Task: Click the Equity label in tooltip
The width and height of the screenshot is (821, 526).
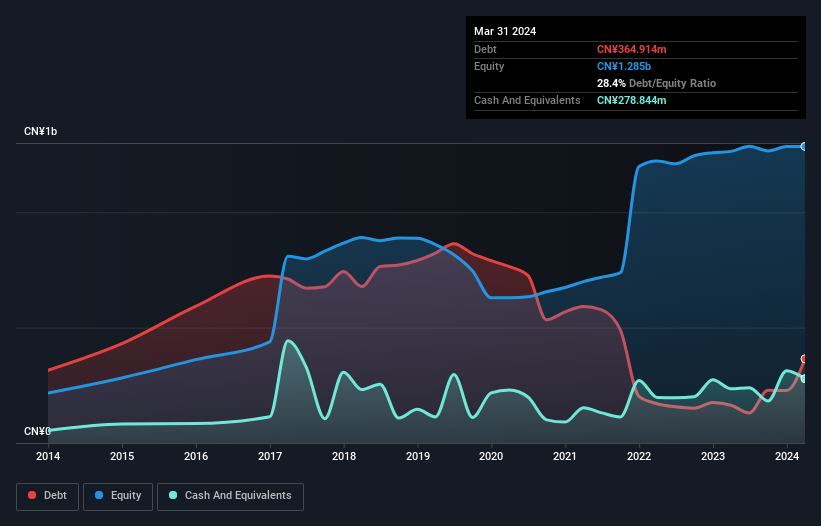Action: [x=489, y=66]
